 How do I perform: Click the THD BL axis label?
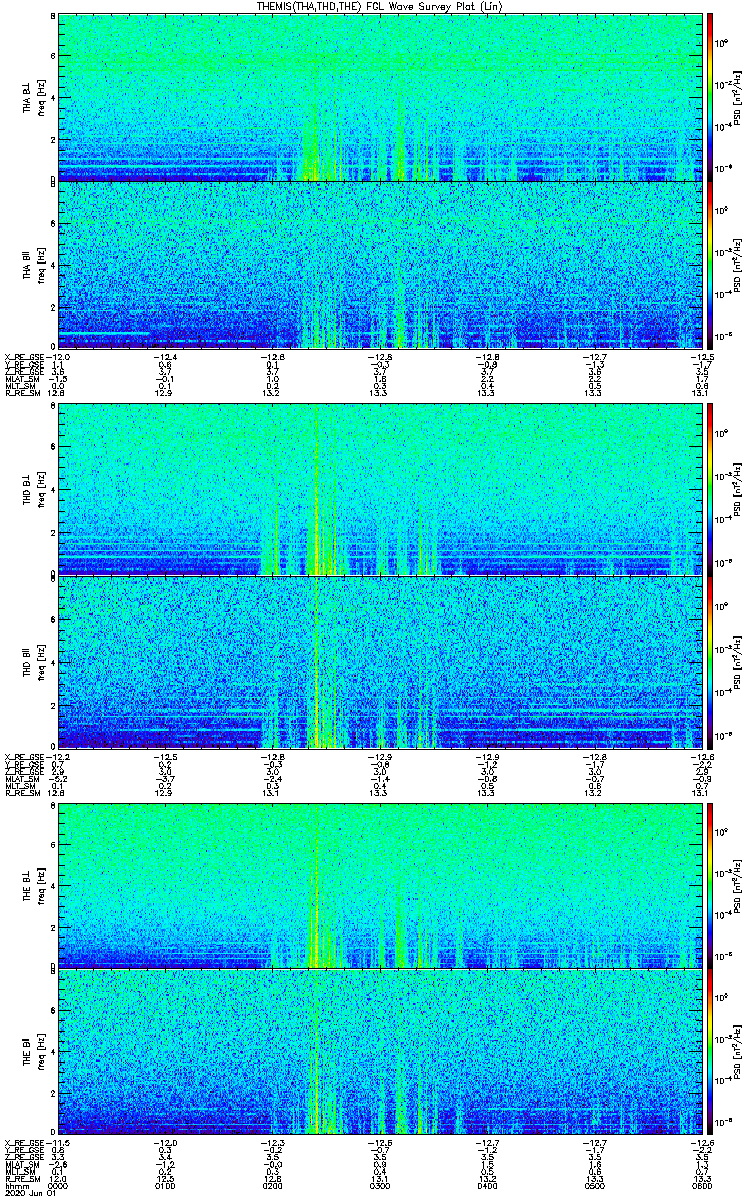[28, 492]
